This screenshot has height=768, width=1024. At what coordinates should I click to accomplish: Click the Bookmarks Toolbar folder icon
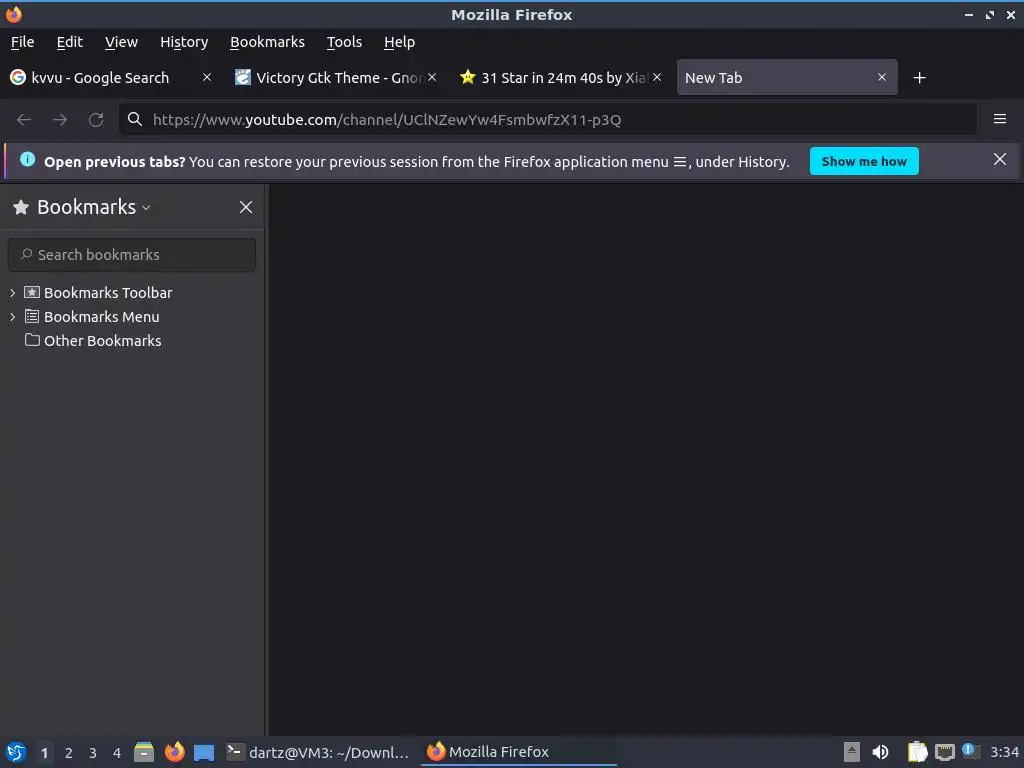tap(32, 292)
